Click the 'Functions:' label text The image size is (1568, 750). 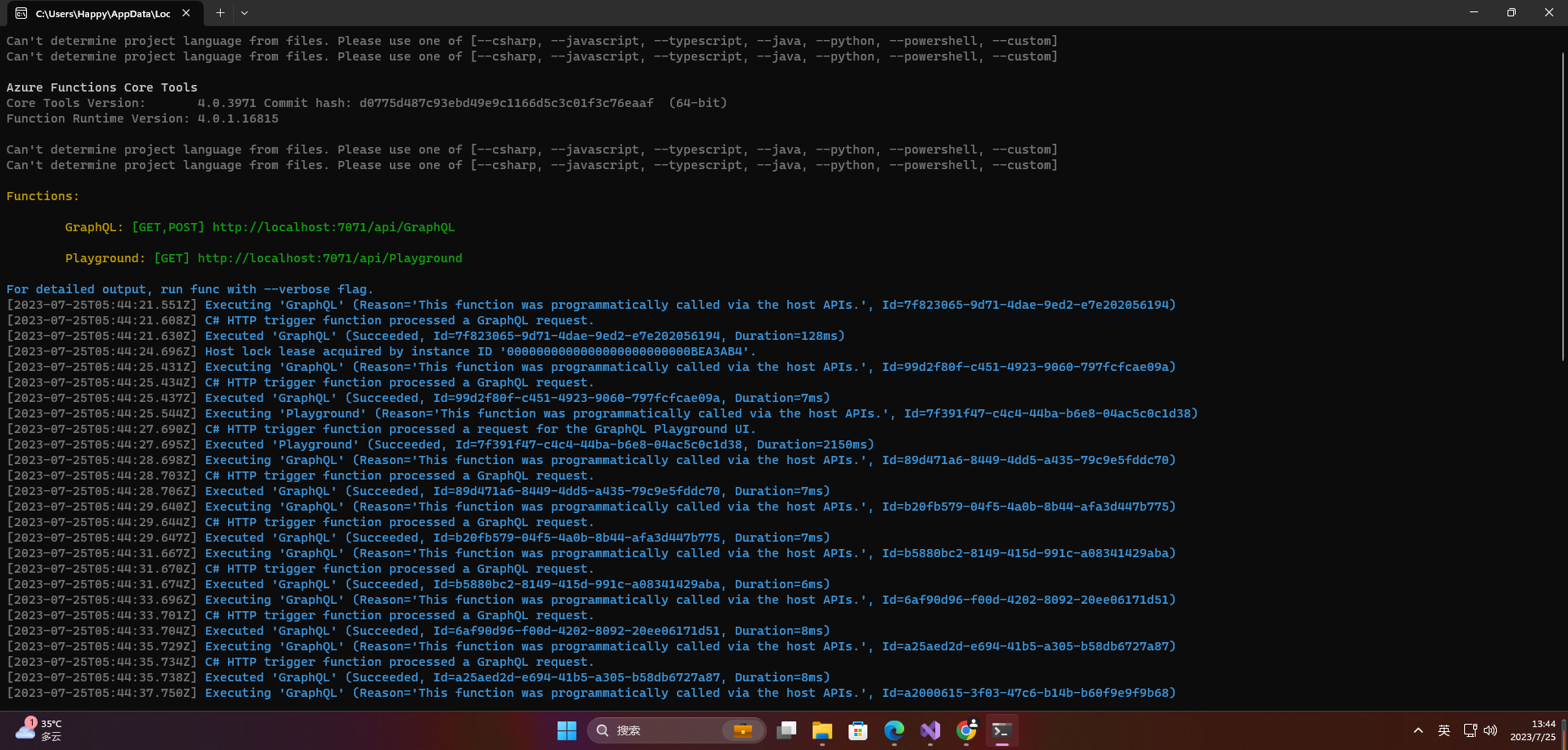[43, 196]
